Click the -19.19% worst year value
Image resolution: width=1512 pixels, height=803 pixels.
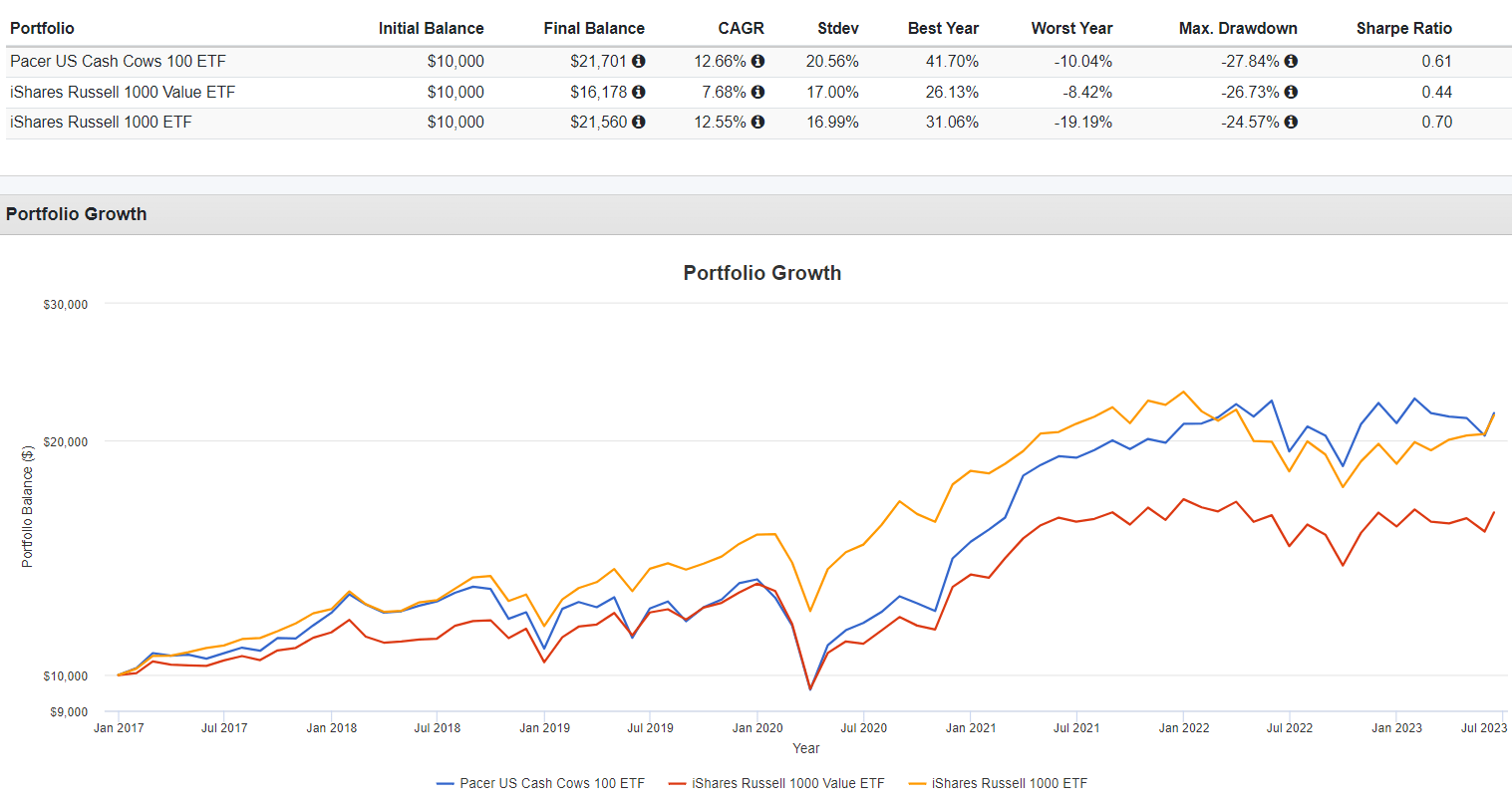(x=1083, y=122)
